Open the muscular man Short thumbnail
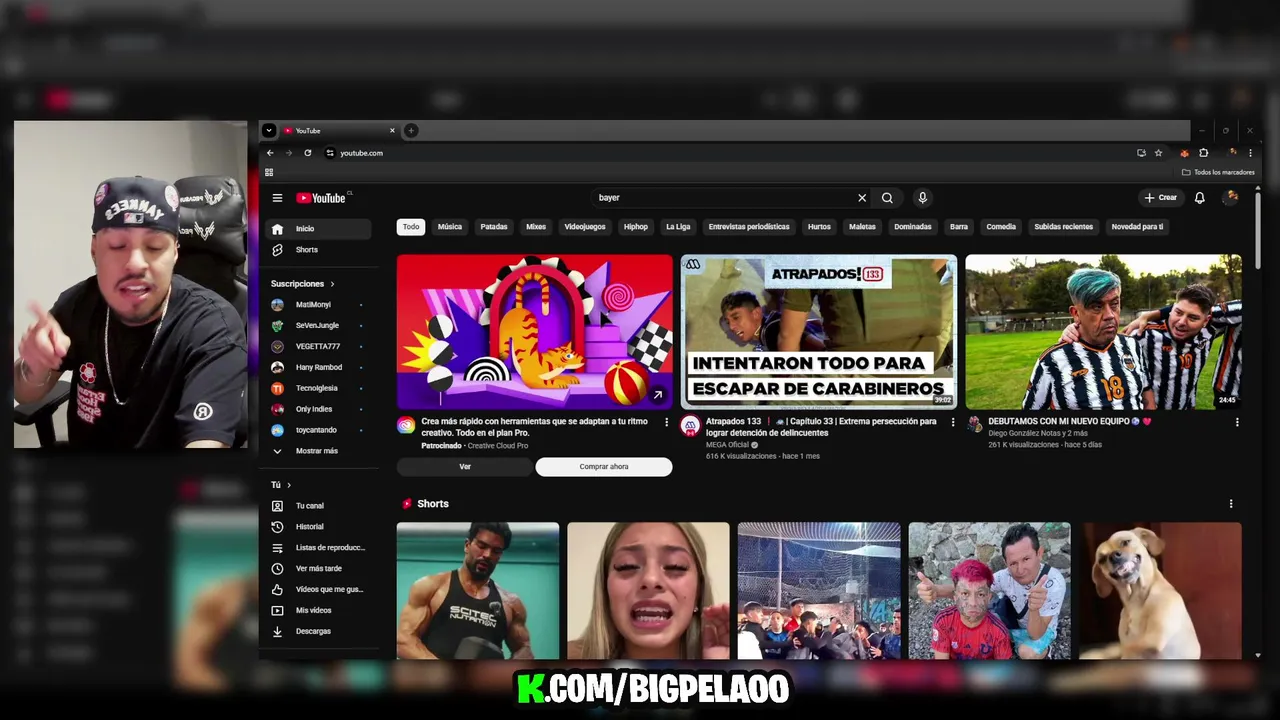Viewport: 1280px width, 720px height. pyautogui.click(x=478, y=591)
